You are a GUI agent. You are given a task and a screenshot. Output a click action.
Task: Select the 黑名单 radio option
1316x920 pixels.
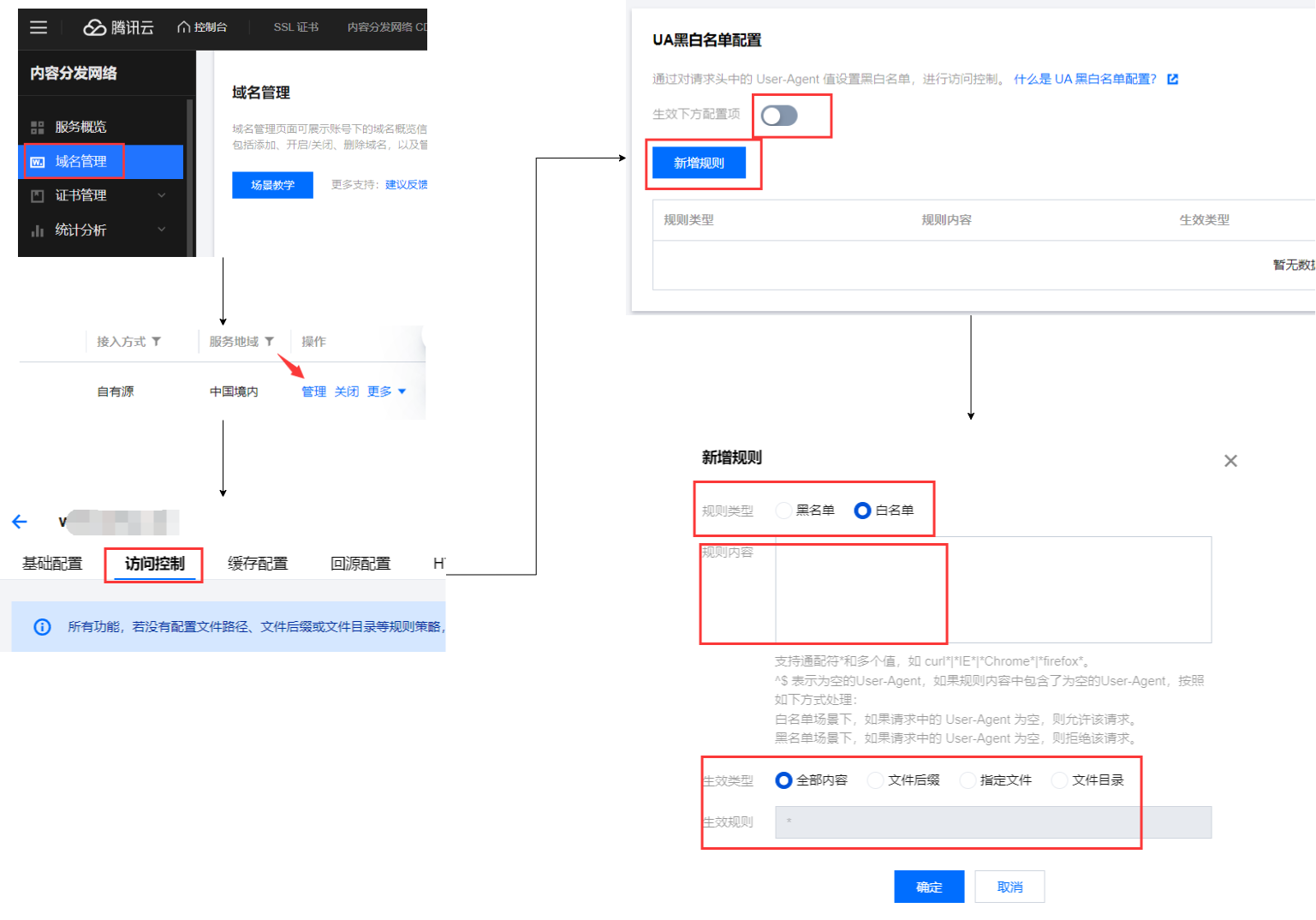point(783,511)
